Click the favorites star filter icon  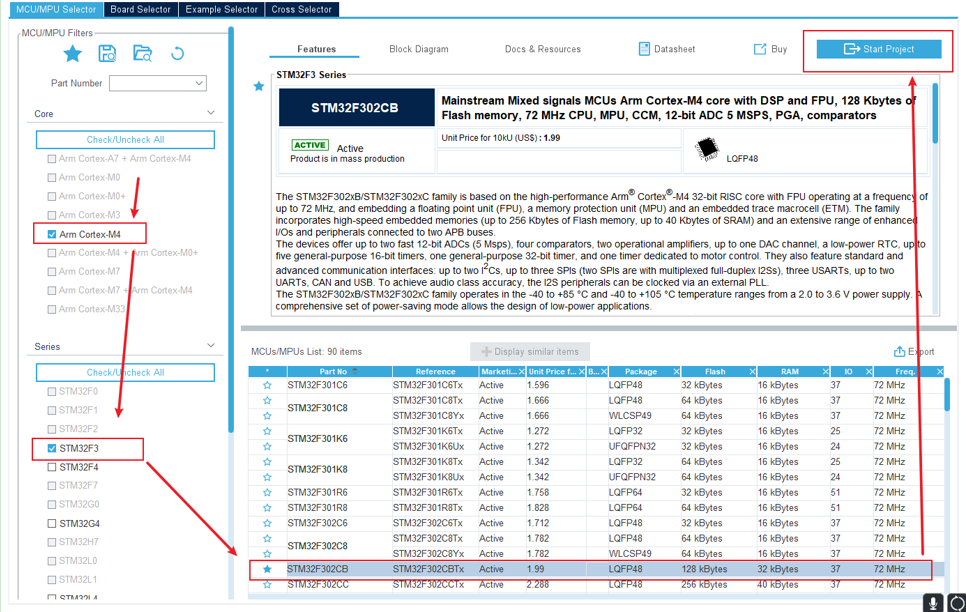[x=73, y=54]
